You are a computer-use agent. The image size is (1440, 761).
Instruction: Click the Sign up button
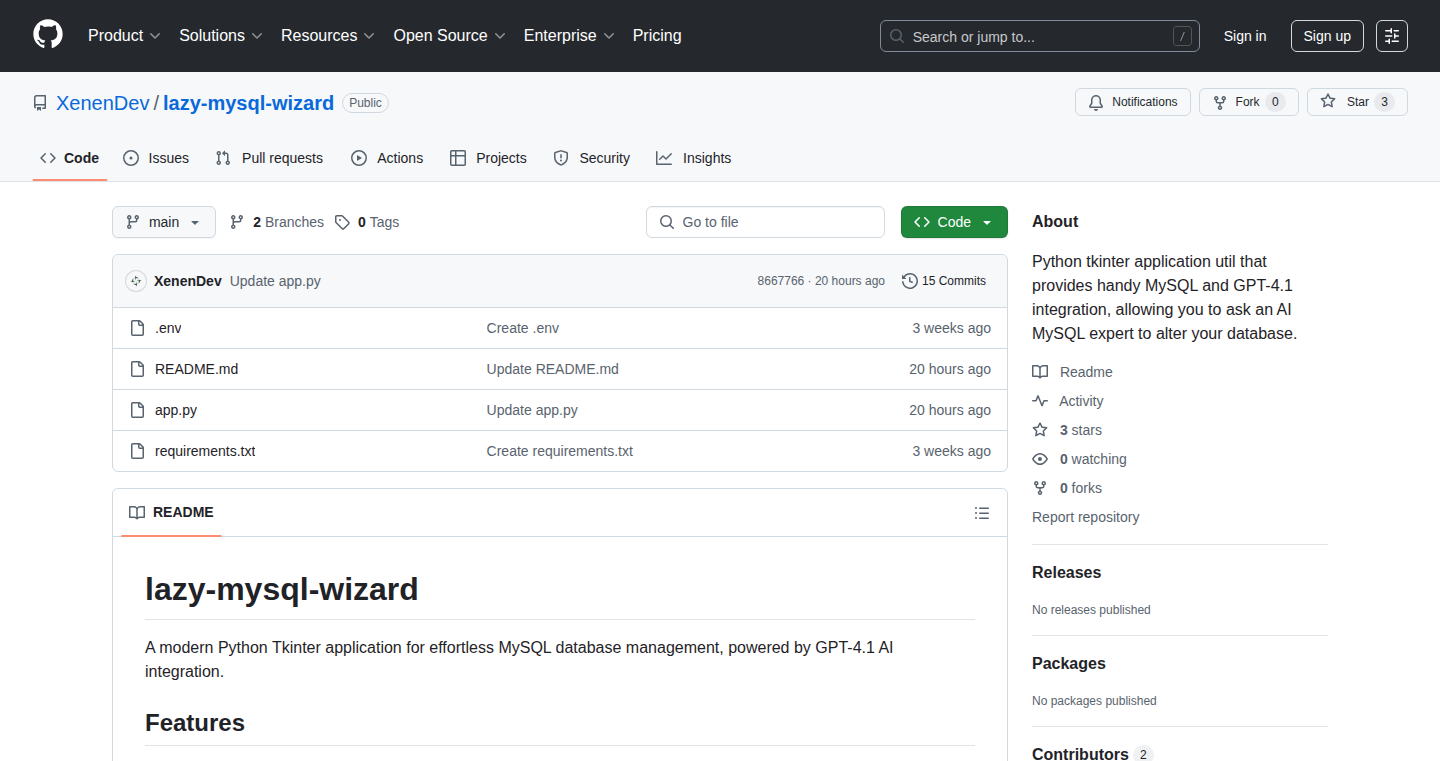[1327, 36]
